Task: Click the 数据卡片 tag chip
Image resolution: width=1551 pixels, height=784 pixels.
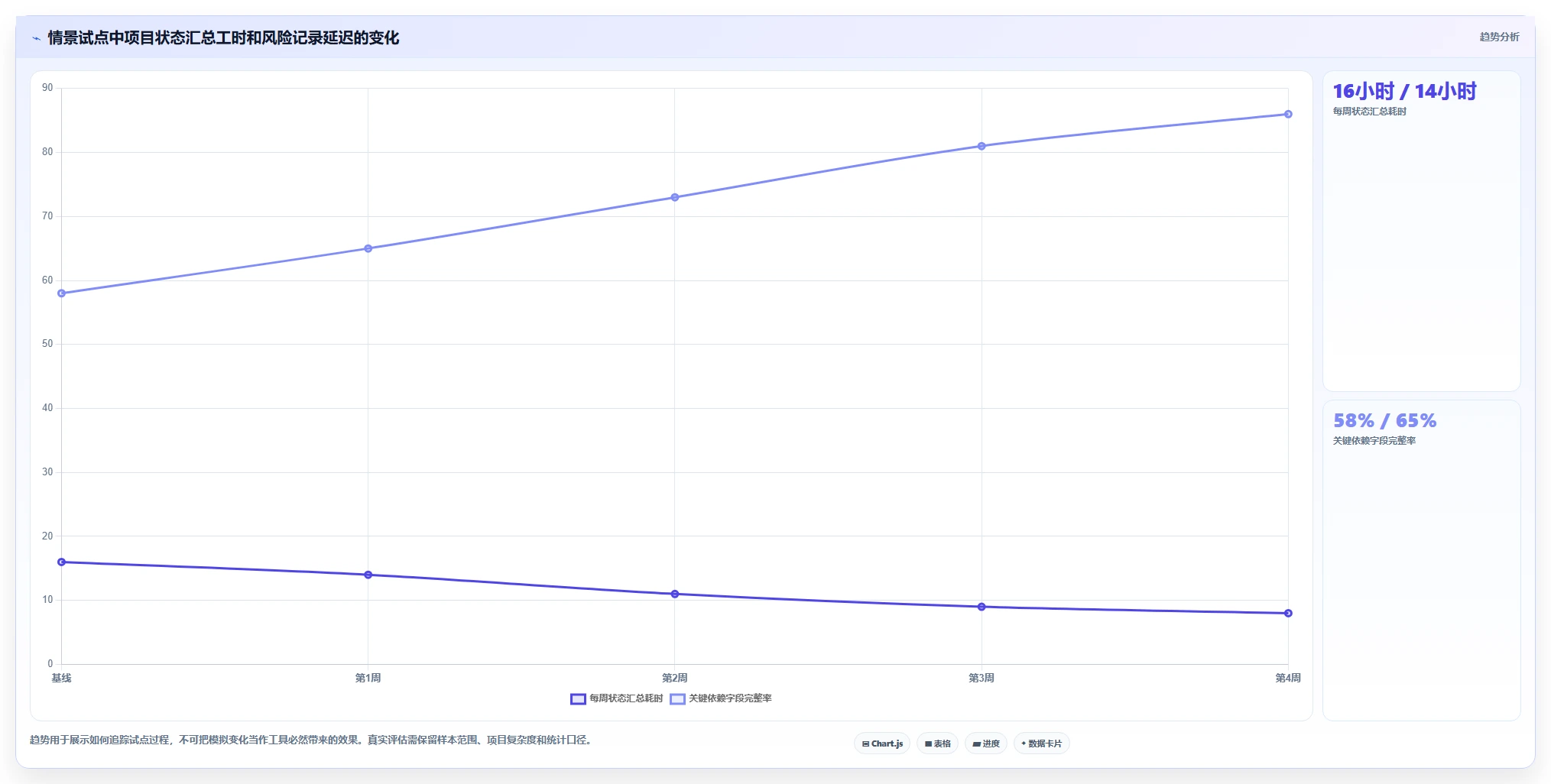Action: 1041,744
